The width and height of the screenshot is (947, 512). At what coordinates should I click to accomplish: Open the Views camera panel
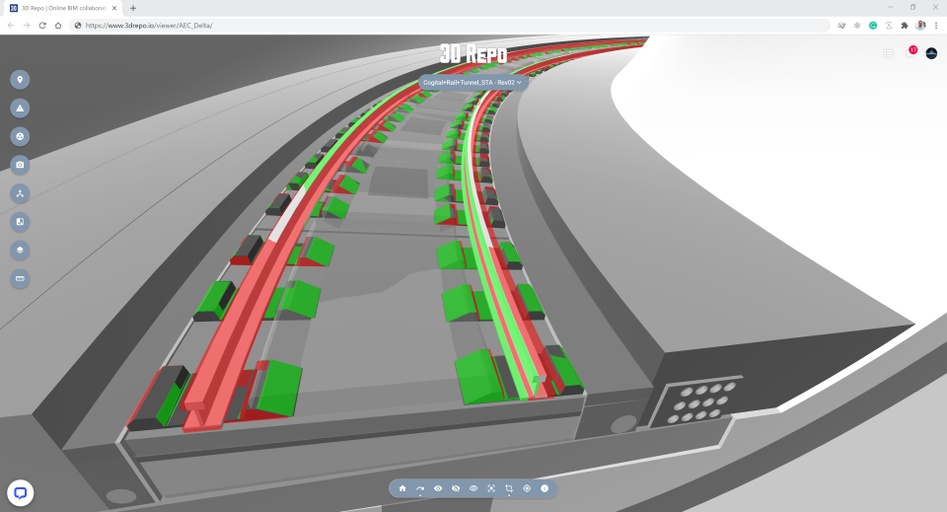click(x=19, y=165)
